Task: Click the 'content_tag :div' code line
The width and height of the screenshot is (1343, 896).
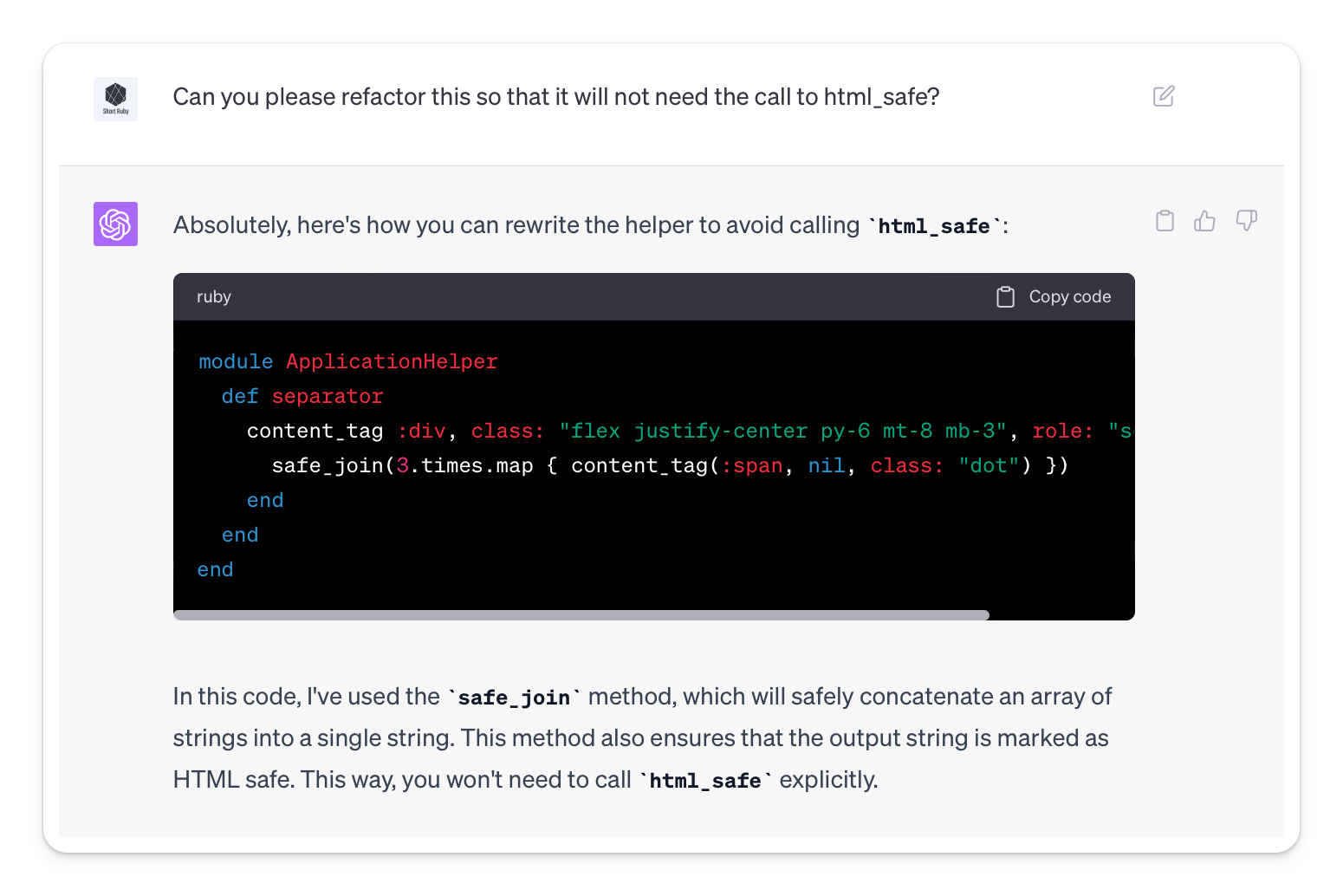Action: (x=689, y=431)
